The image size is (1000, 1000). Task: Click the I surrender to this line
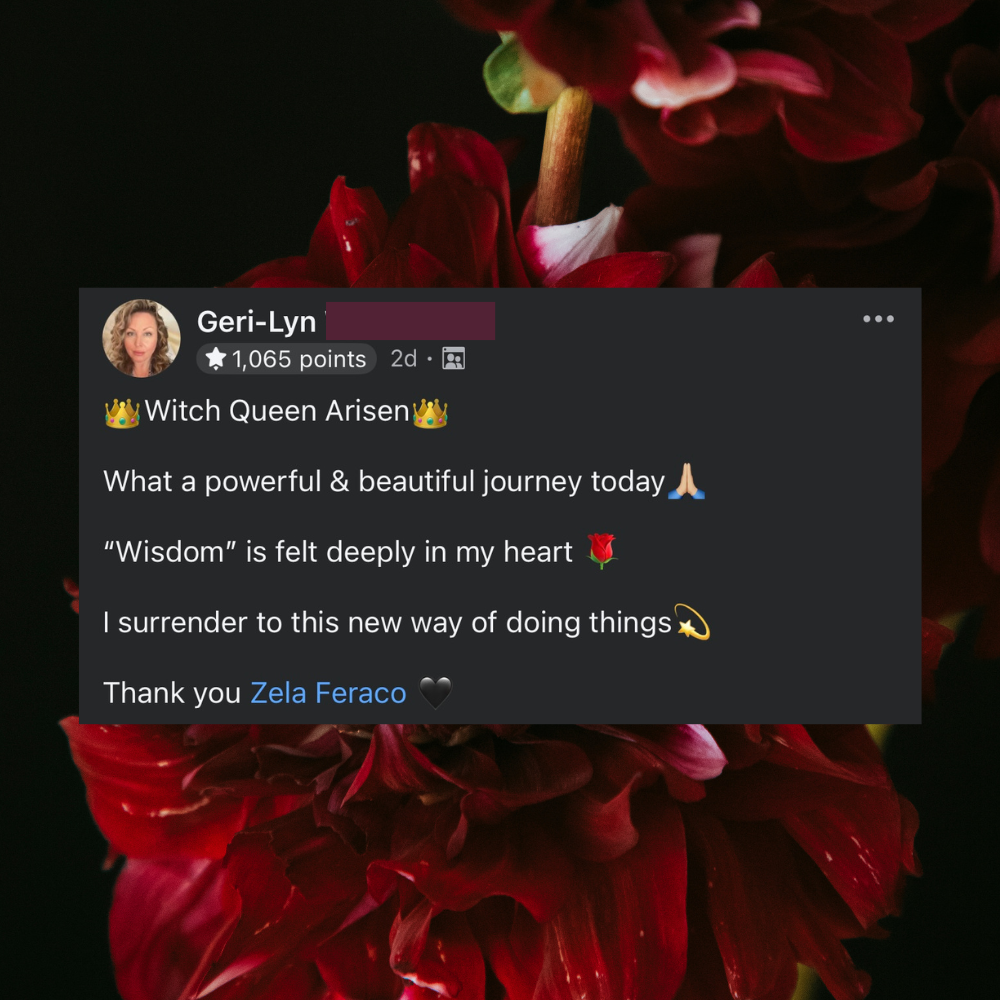pyautogui.click(x=388, y=623)
